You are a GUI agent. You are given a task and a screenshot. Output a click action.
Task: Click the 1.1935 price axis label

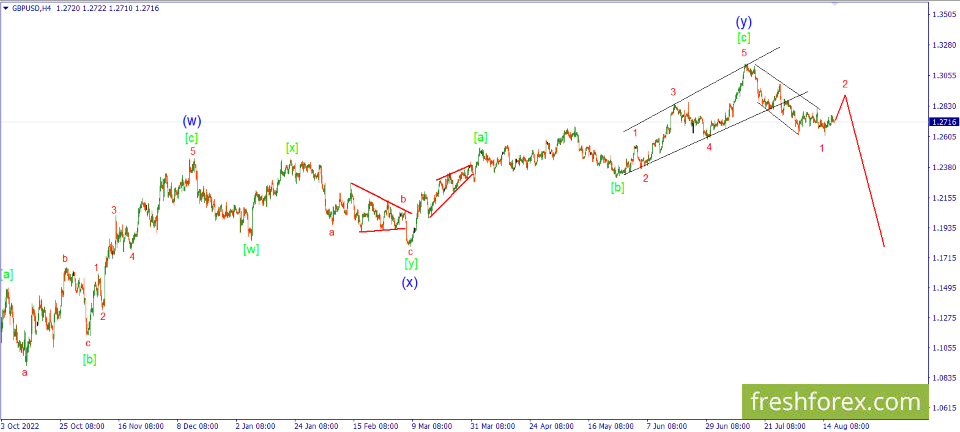[943, 228]
